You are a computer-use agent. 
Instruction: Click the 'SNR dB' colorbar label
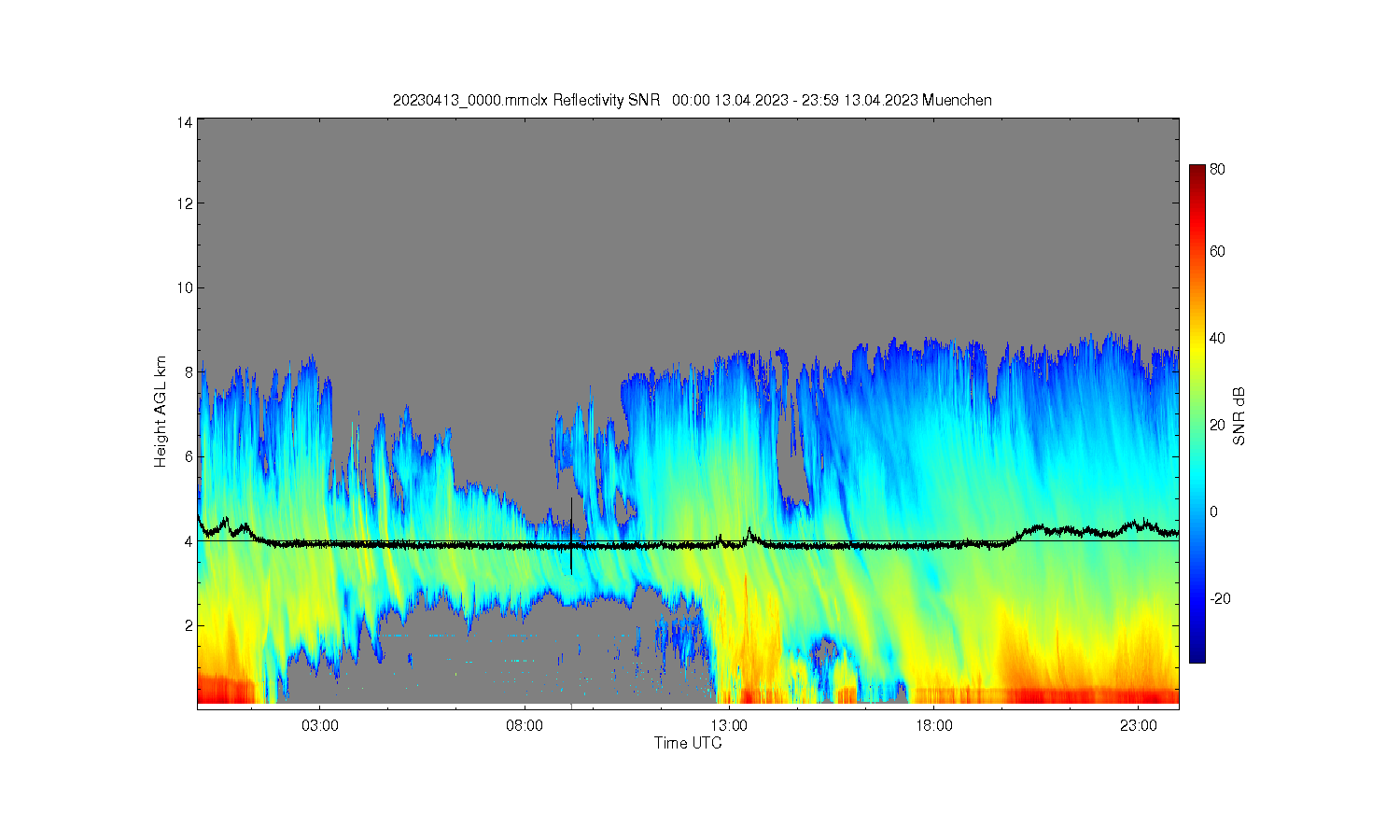pos(1239,415)
